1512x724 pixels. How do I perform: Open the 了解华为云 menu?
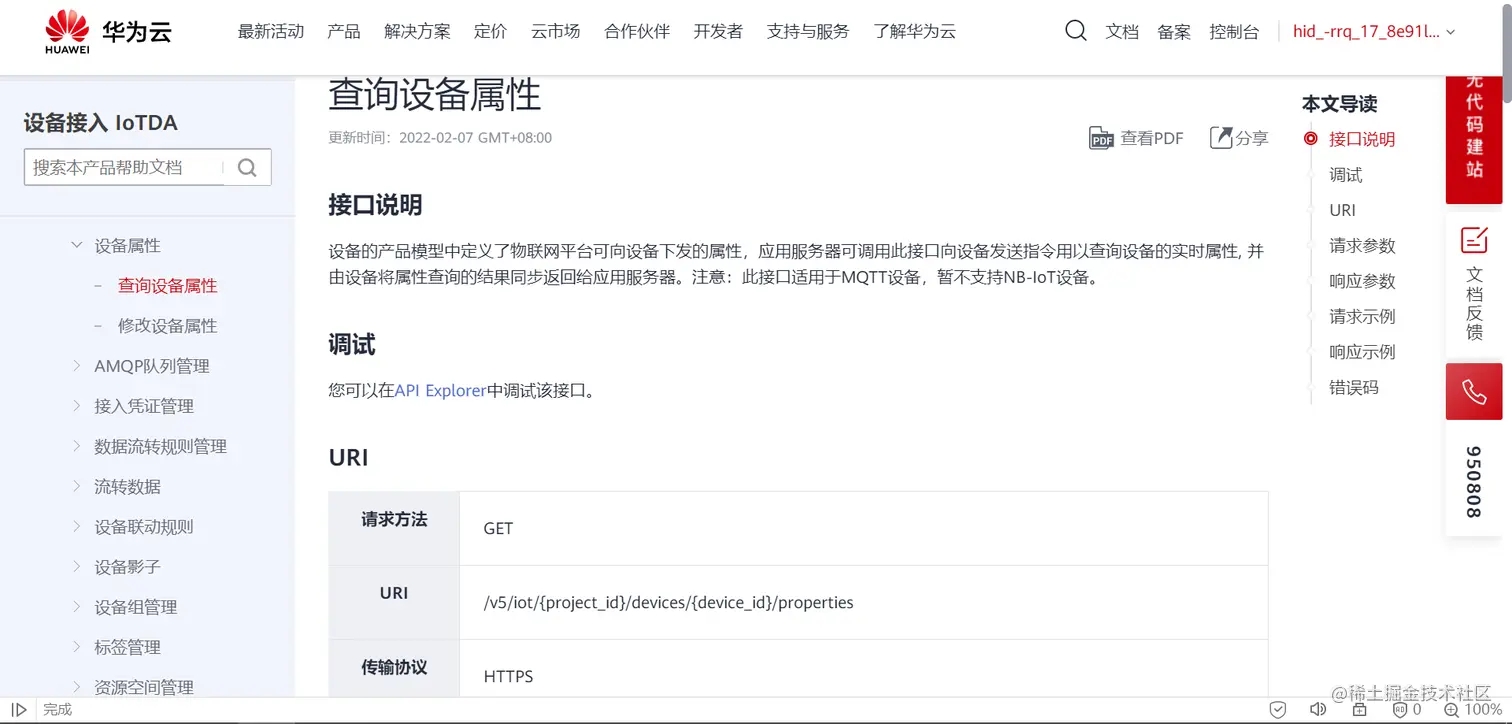tap(914, 32)
